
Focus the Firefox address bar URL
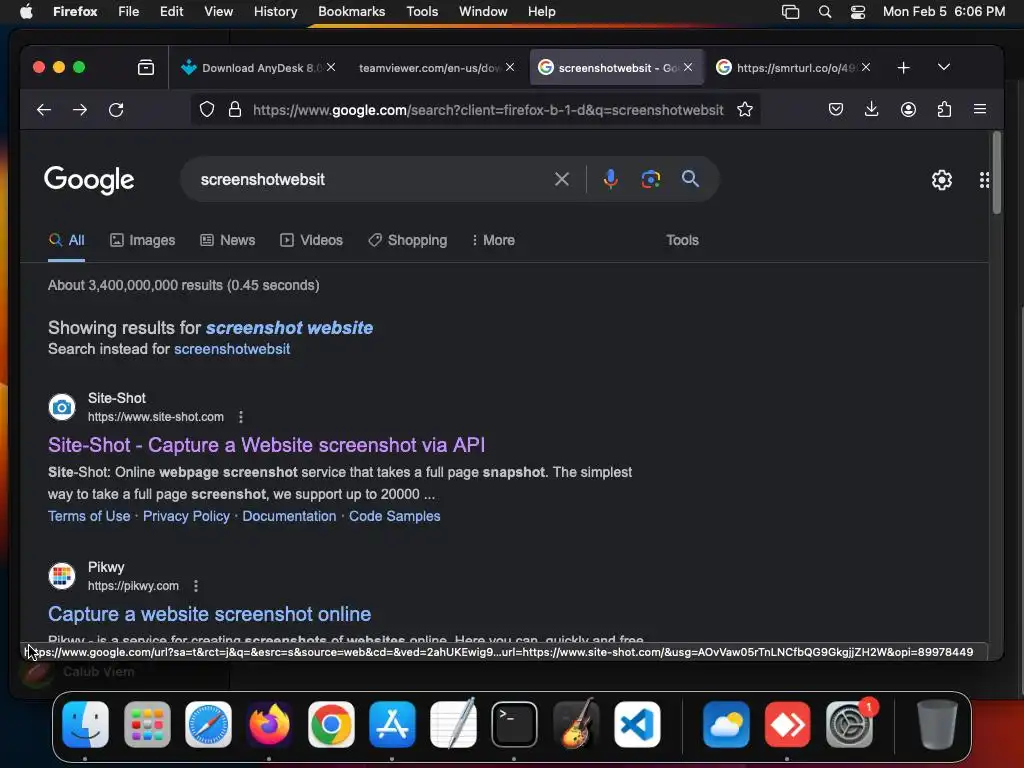(488, 110)
